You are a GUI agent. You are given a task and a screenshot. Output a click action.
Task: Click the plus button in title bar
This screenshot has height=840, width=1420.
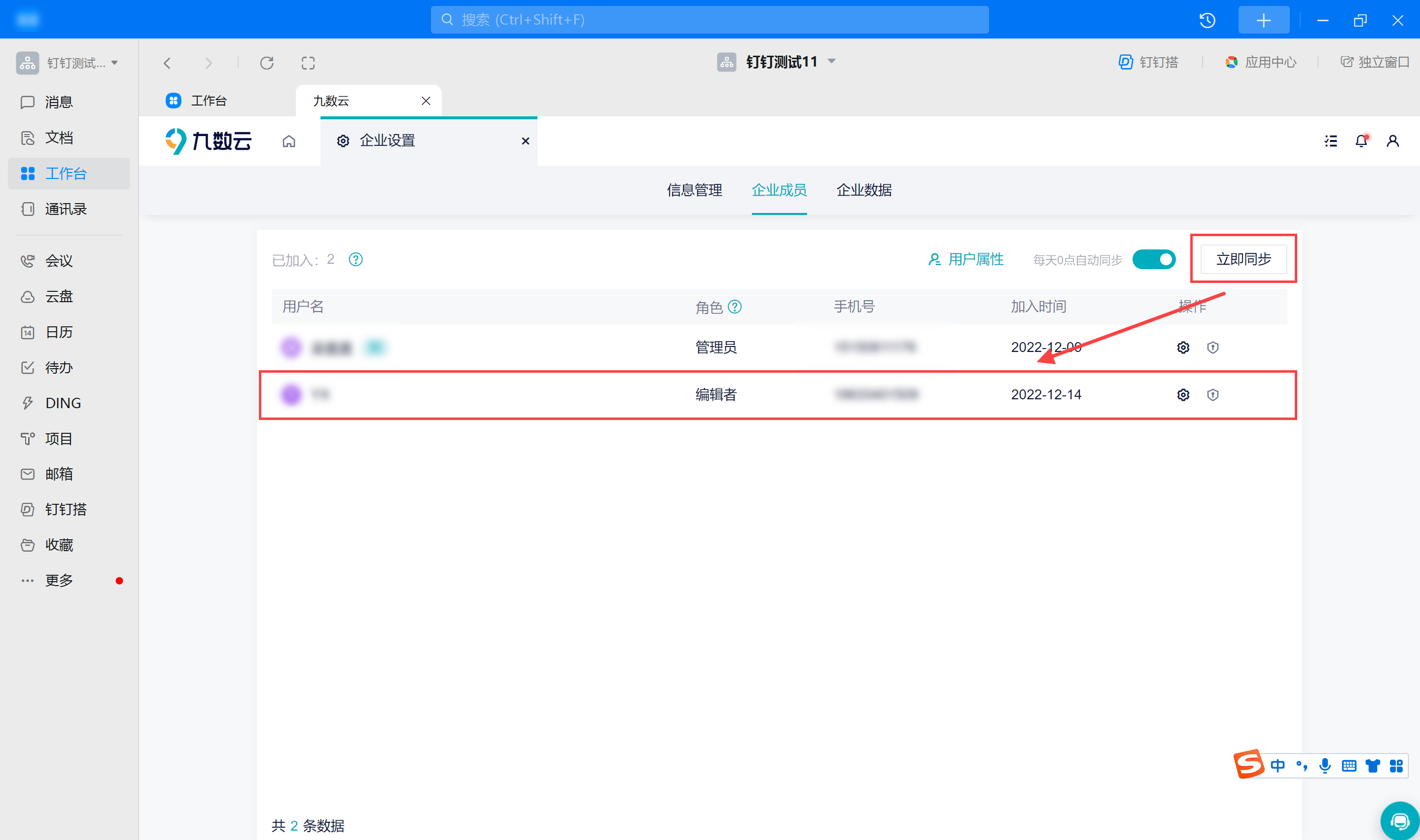point(1263,20)
